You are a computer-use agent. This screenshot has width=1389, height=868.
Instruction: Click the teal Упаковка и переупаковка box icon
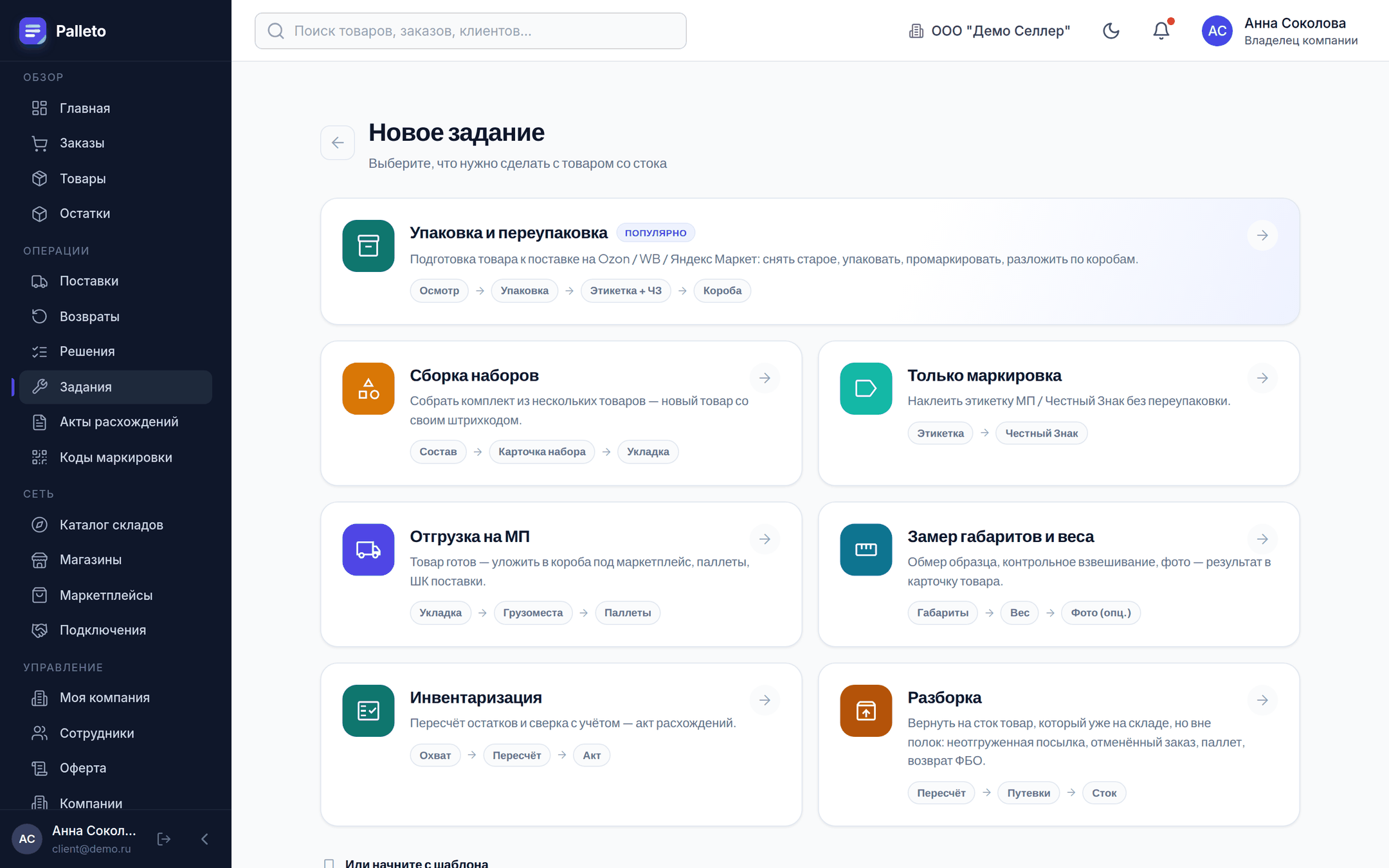click(368, 246)
